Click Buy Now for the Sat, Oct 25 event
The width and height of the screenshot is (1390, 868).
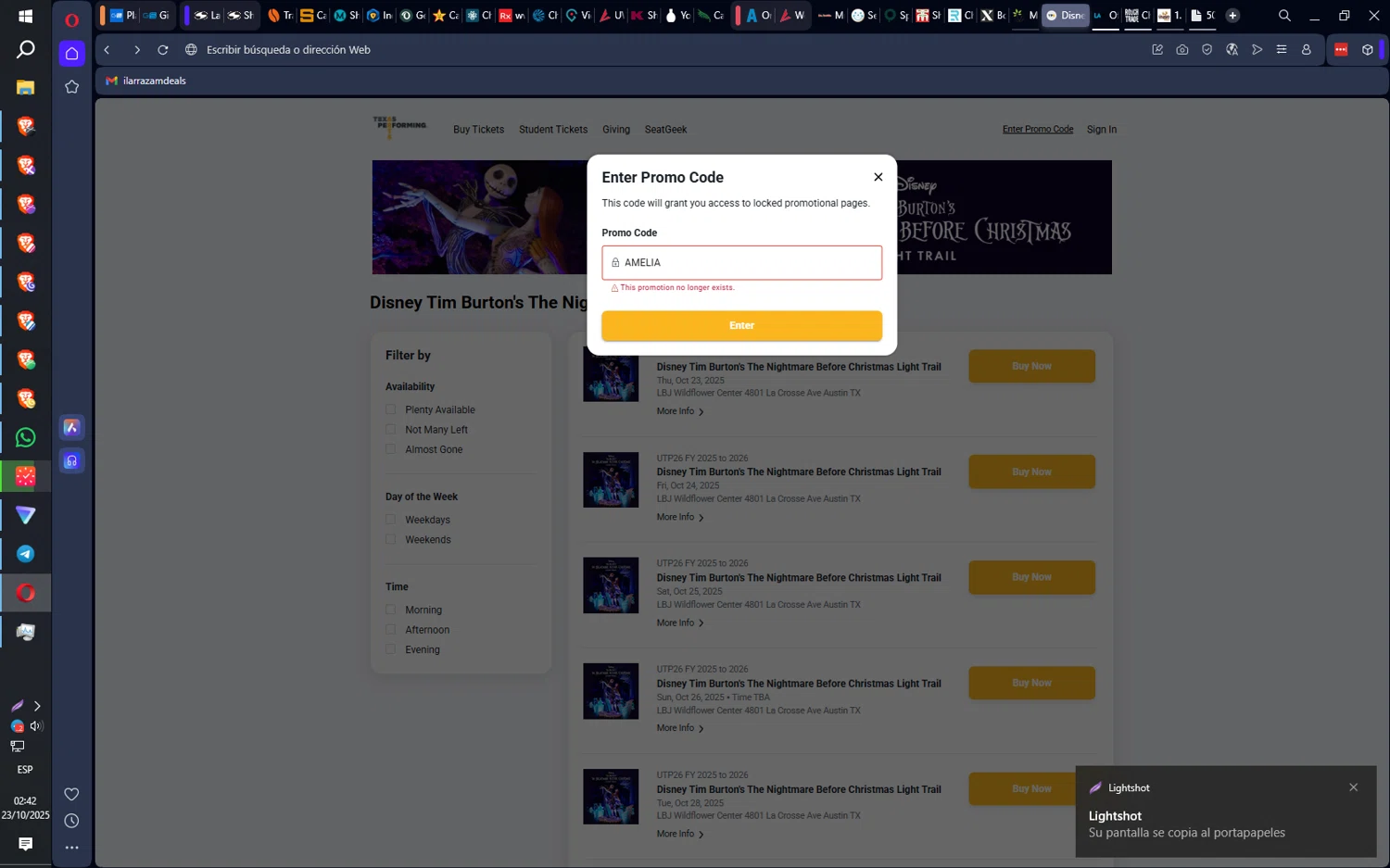pos(1031,577)
